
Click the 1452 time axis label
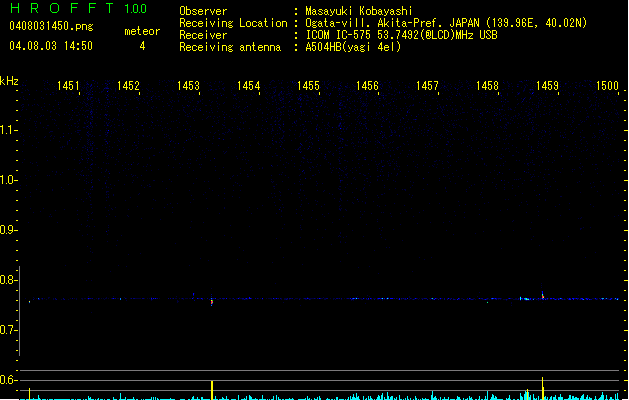(128, 86)
